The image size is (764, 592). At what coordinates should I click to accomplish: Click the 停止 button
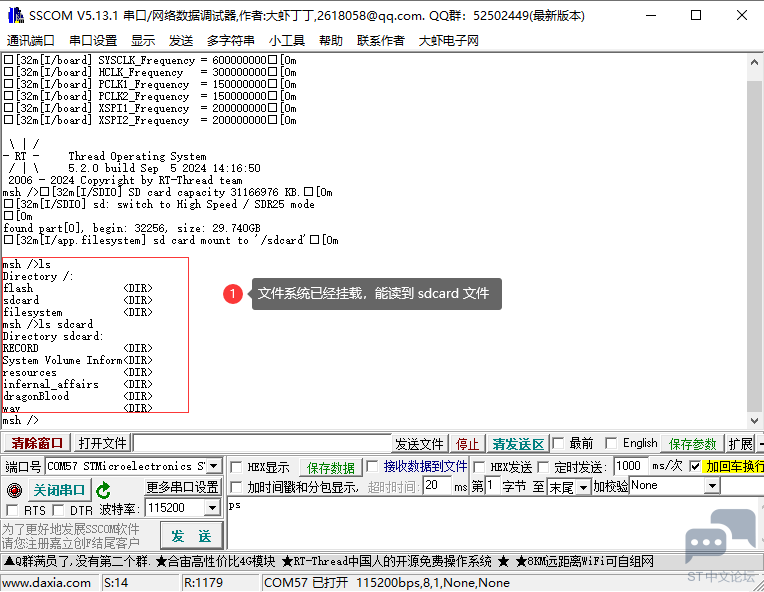(x=467, y=444)
